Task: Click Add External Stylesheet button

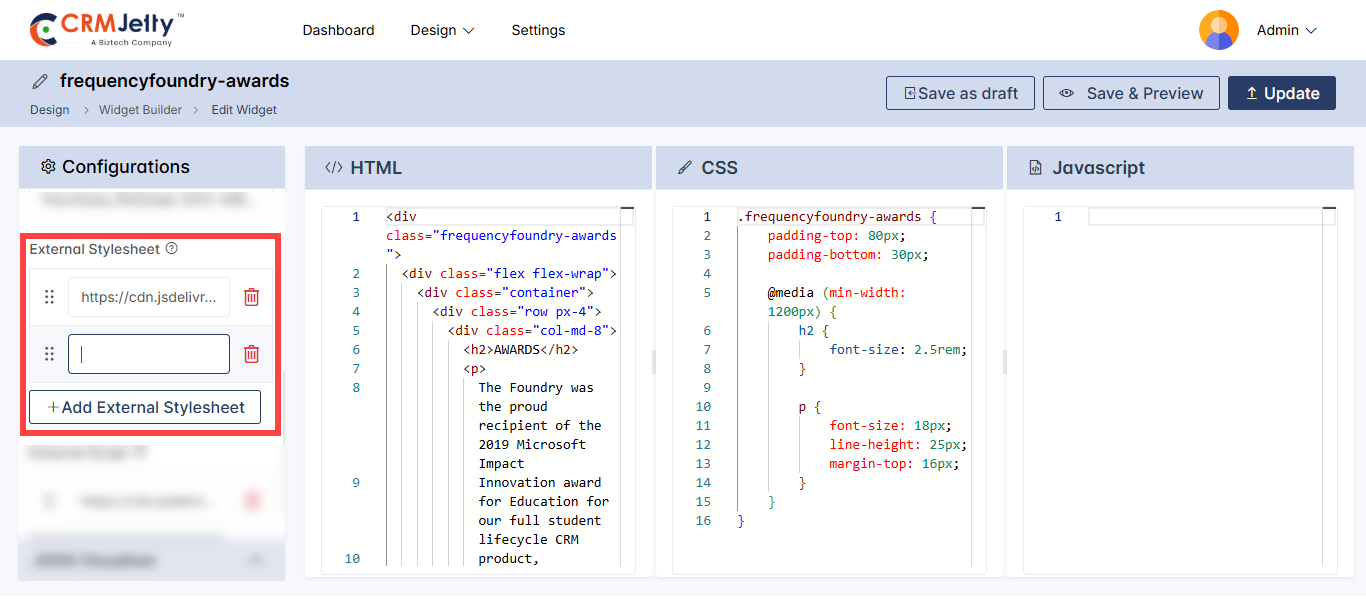Action: pyautogui.click(x=145, y=407)
